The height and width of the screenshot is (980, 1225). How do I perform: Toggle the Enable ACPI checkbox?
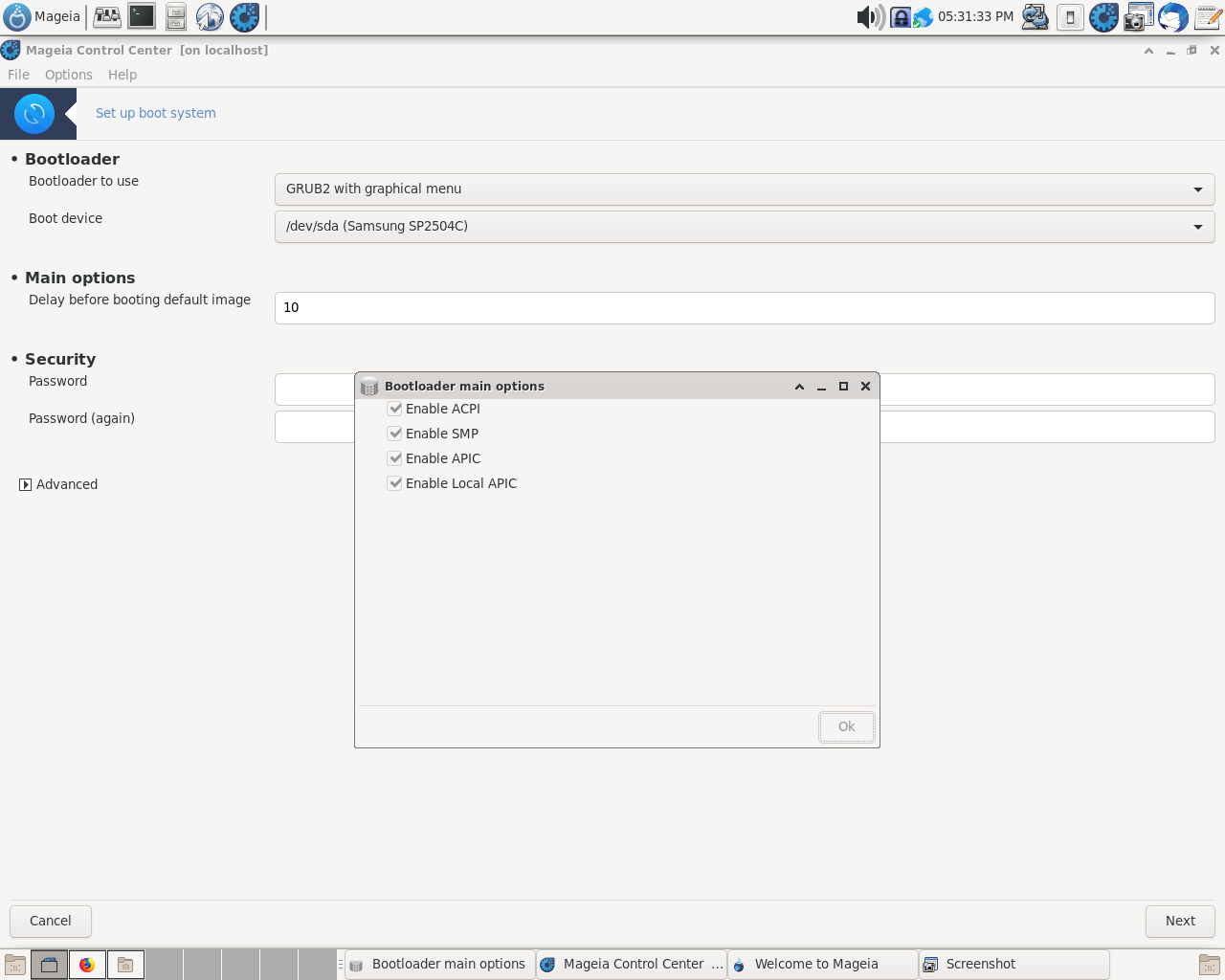[x=394, y=408]
